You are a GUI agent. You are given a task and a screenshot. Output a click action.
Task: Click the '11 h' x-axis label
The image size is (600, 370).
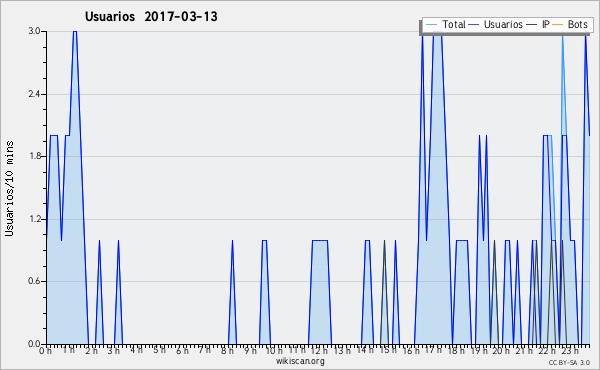tap(297, 351)
